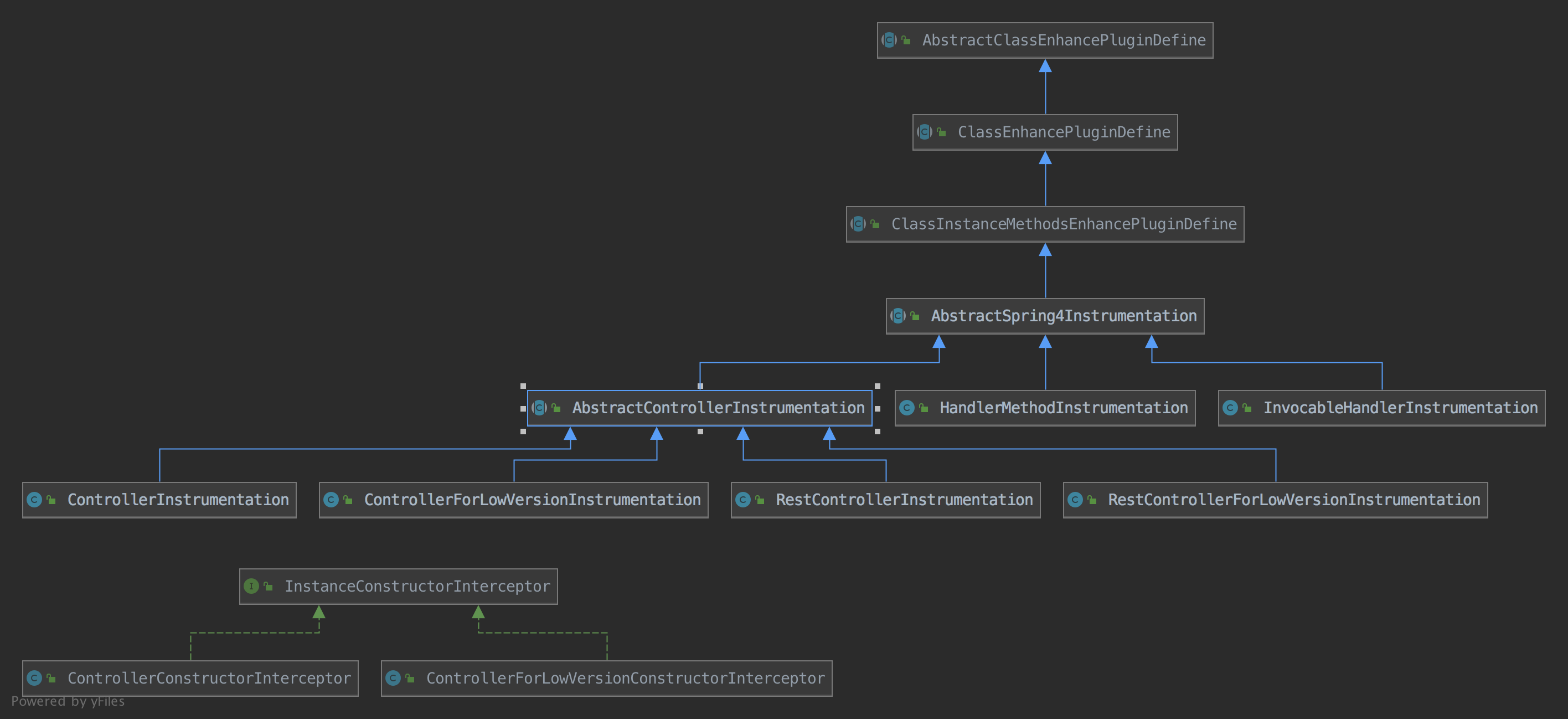Select the RestControllerInstrumentation node label
1568x719 pixels.
pyautogui.click(x=904, y=500)
